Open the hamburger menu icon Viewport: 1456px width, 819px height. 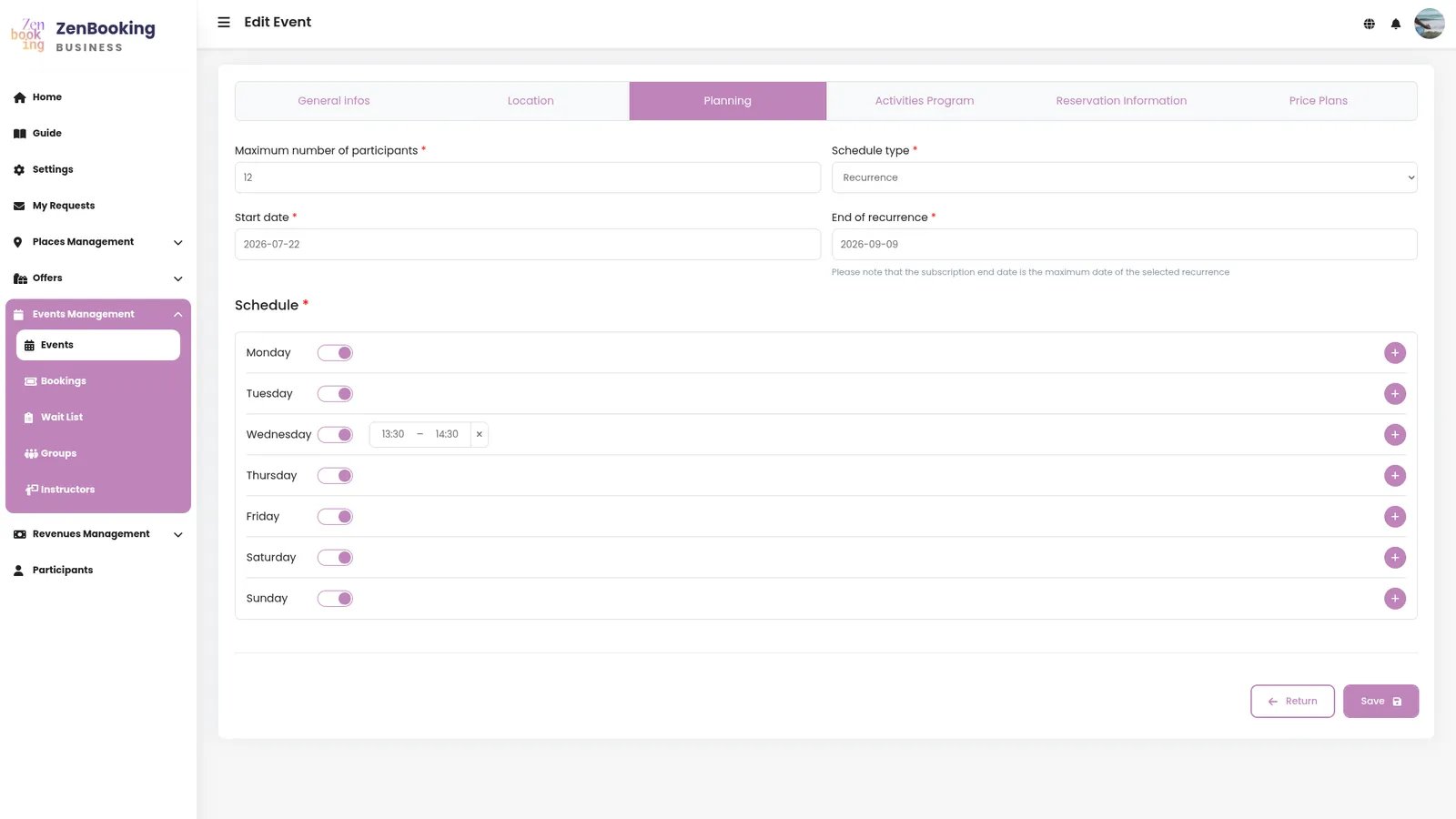click(x=224, y=22)
